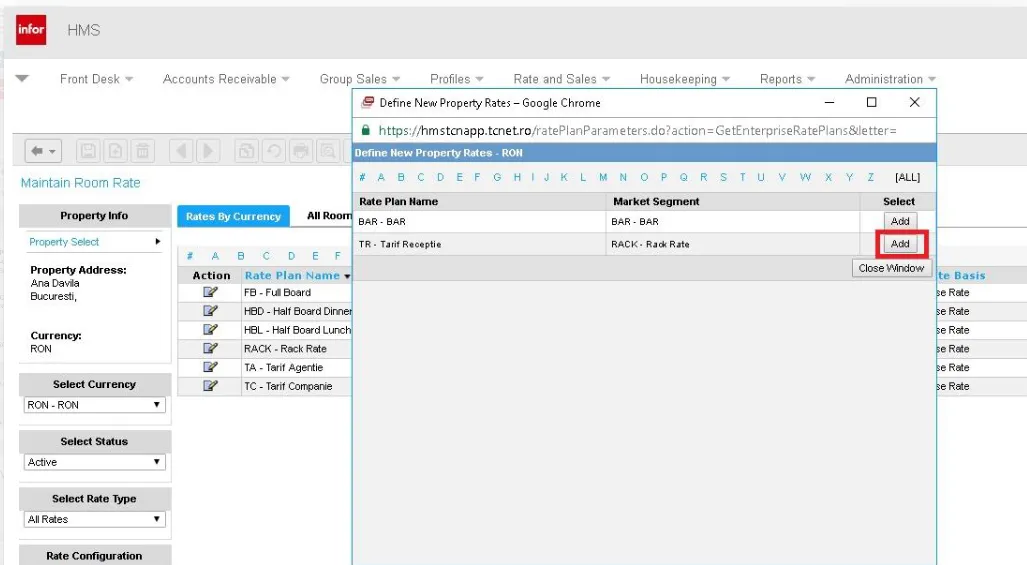Filter main list by letter D
The width and height of the screenshot is (1027, 565).
click(291, 256)
